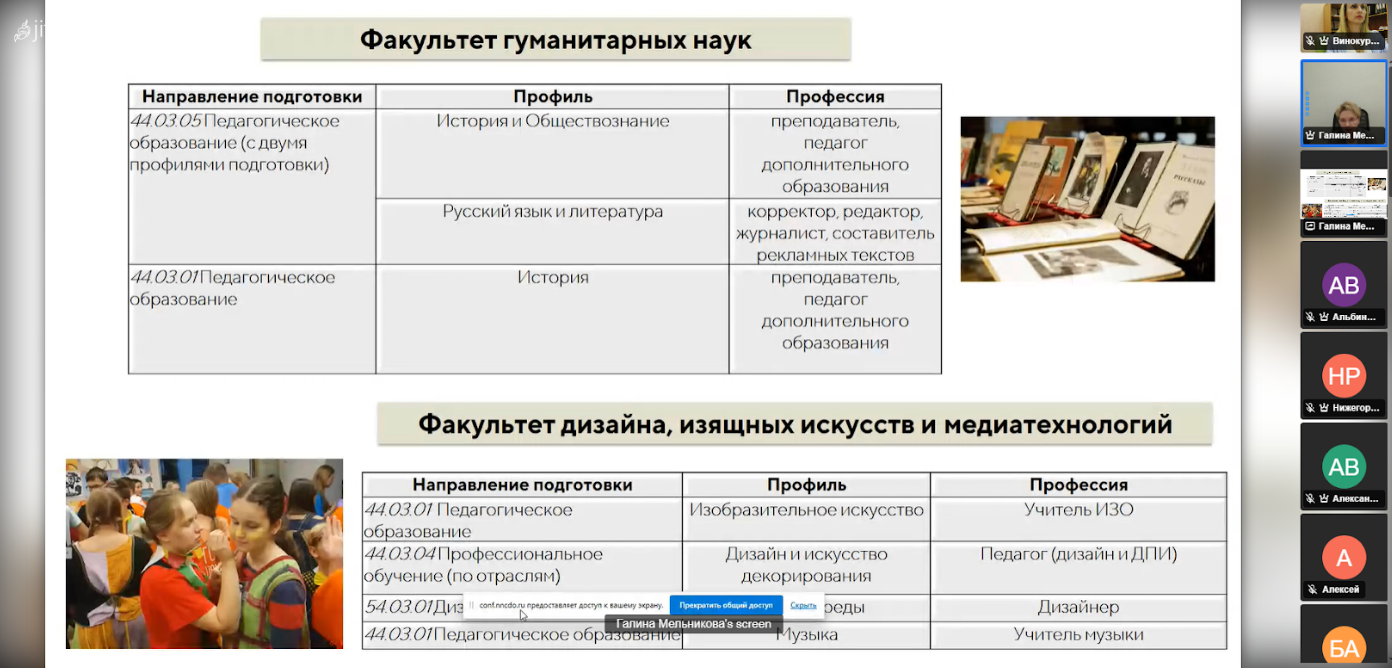This screenshot has width=1392, height=668.
Task: Click the Jitsi watermark logo at top left
Action: [x=28, y=30]
